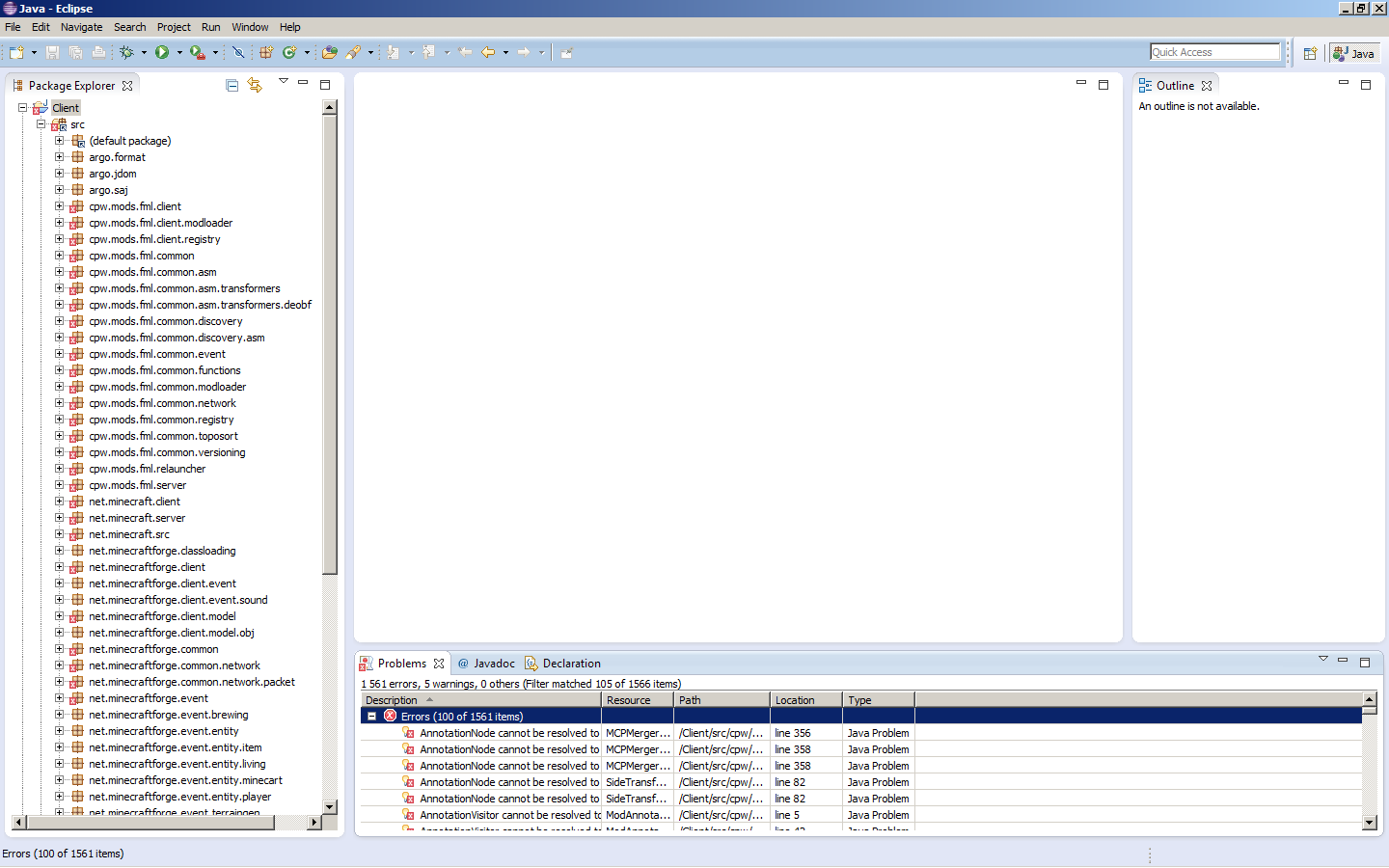1389x868 pixels.
Task: Click the Run External Tools icon
Action: [197, 53]
